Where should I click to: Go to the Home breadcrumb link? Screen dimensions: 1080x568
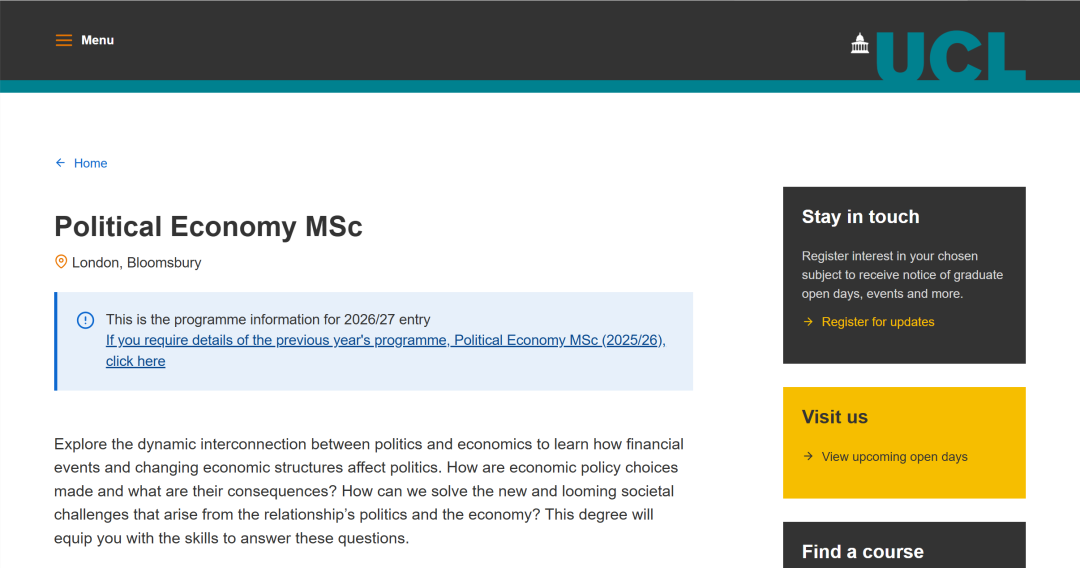pyautogui.click(x=90, y=163)
